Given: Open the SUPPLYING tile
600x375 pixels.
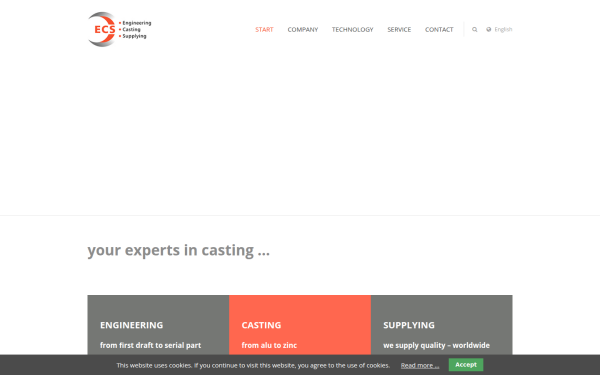Looking at the screenshot, I should coord(442,325).
